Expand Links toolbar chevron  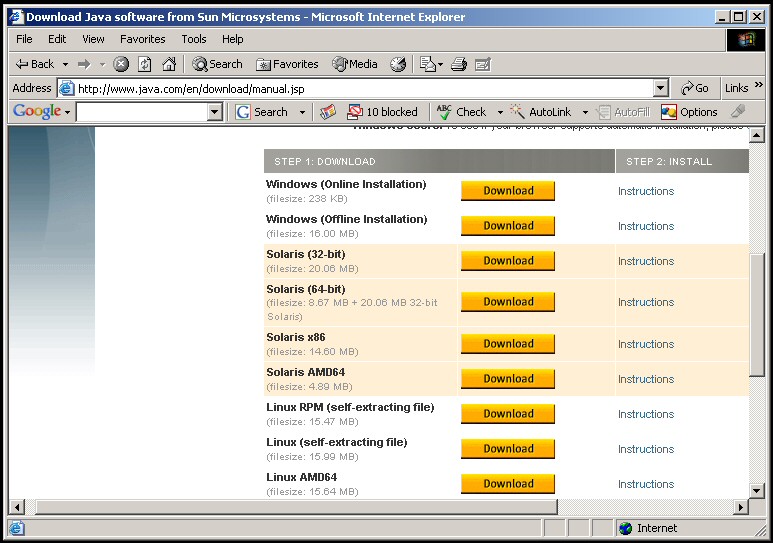pos(759,85)
